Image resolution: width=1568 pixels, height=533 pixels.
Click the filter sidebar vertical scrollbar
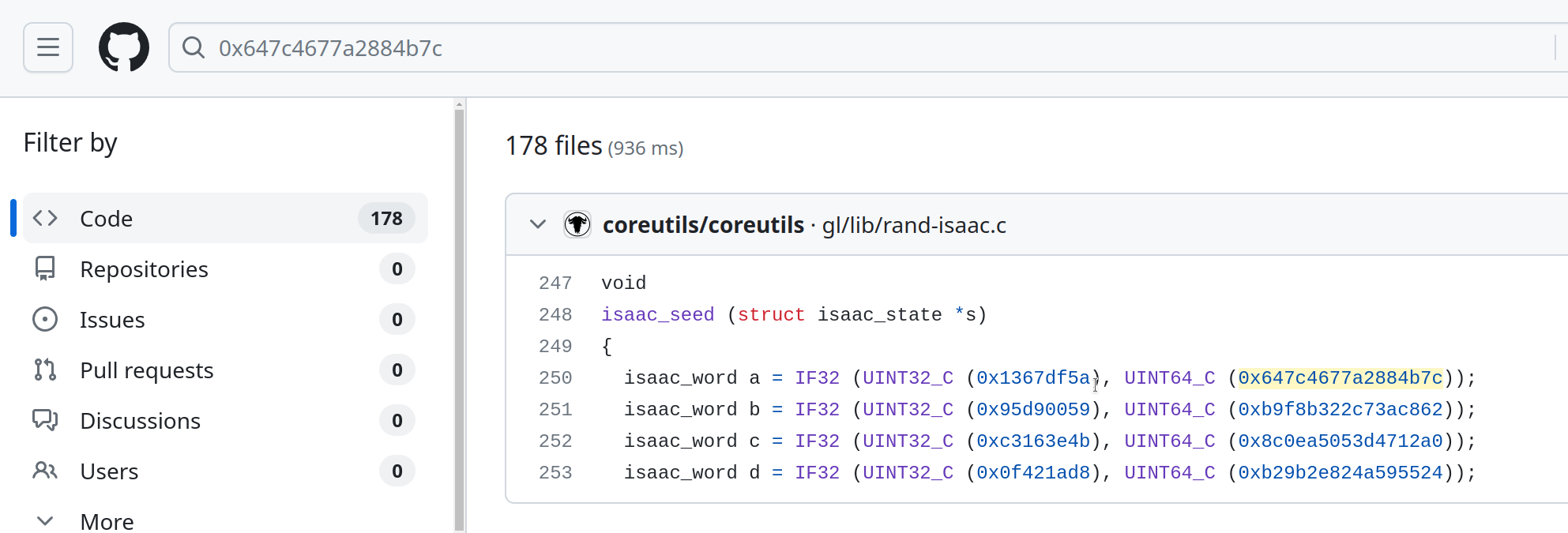[x=460, y=316]
